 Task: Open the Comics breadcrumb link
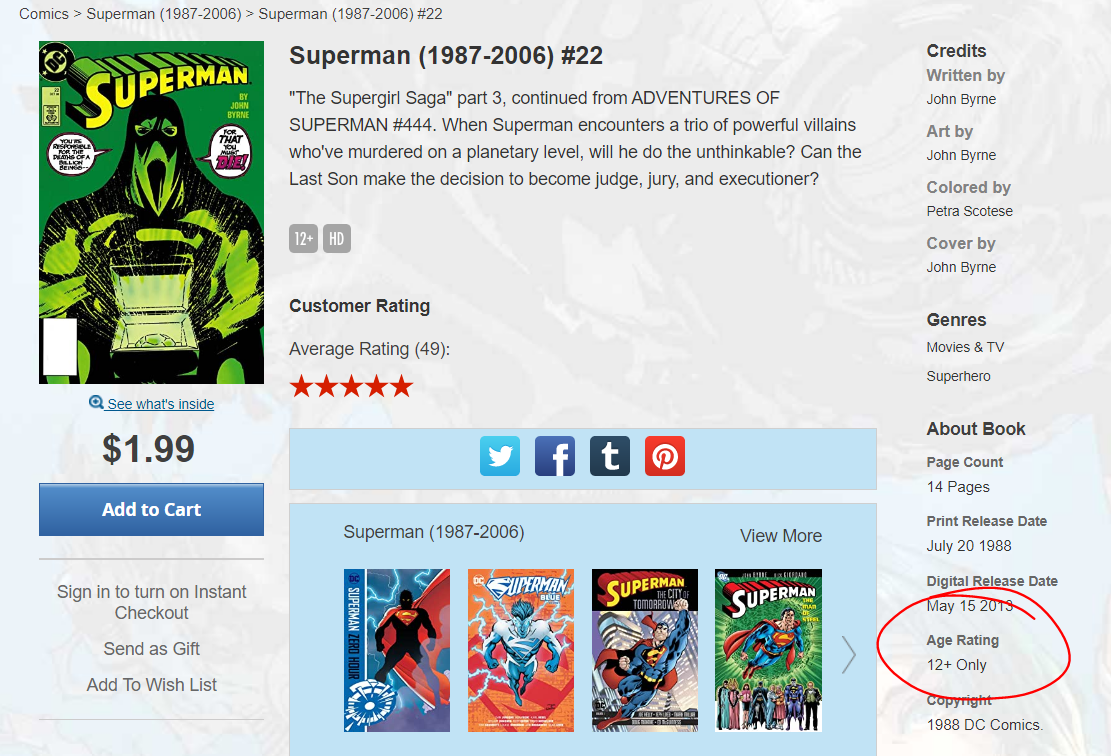pyautogui.click(x=44, y=13)
